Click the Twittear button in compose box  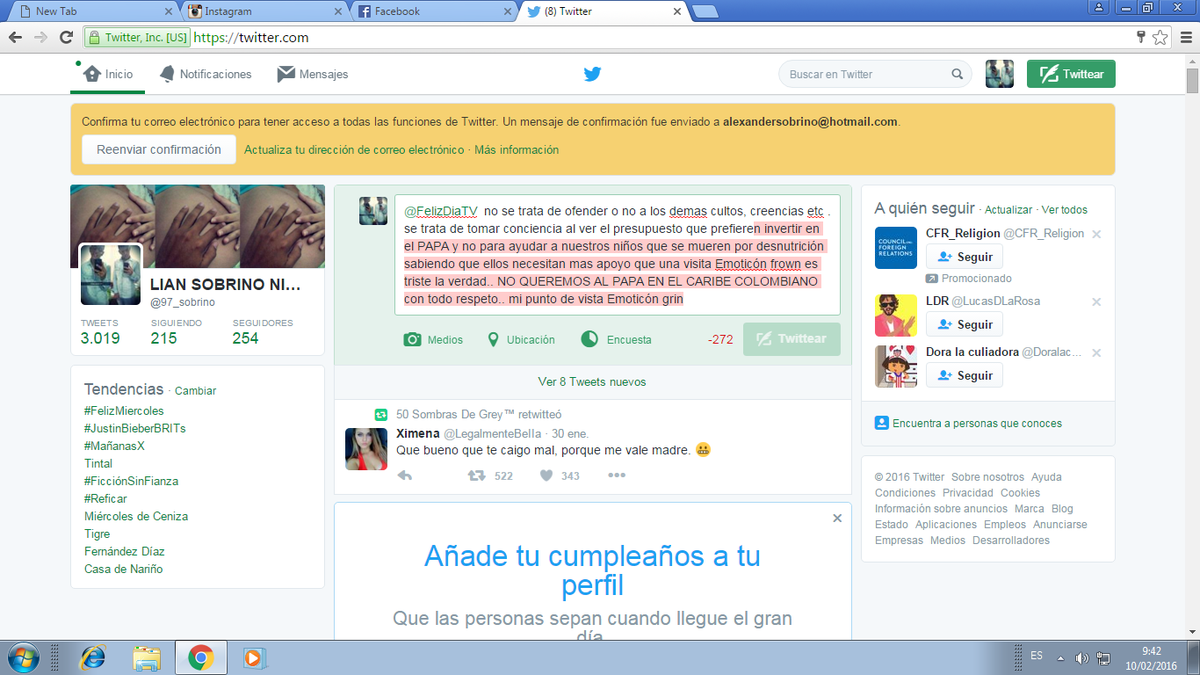point(791,339)
